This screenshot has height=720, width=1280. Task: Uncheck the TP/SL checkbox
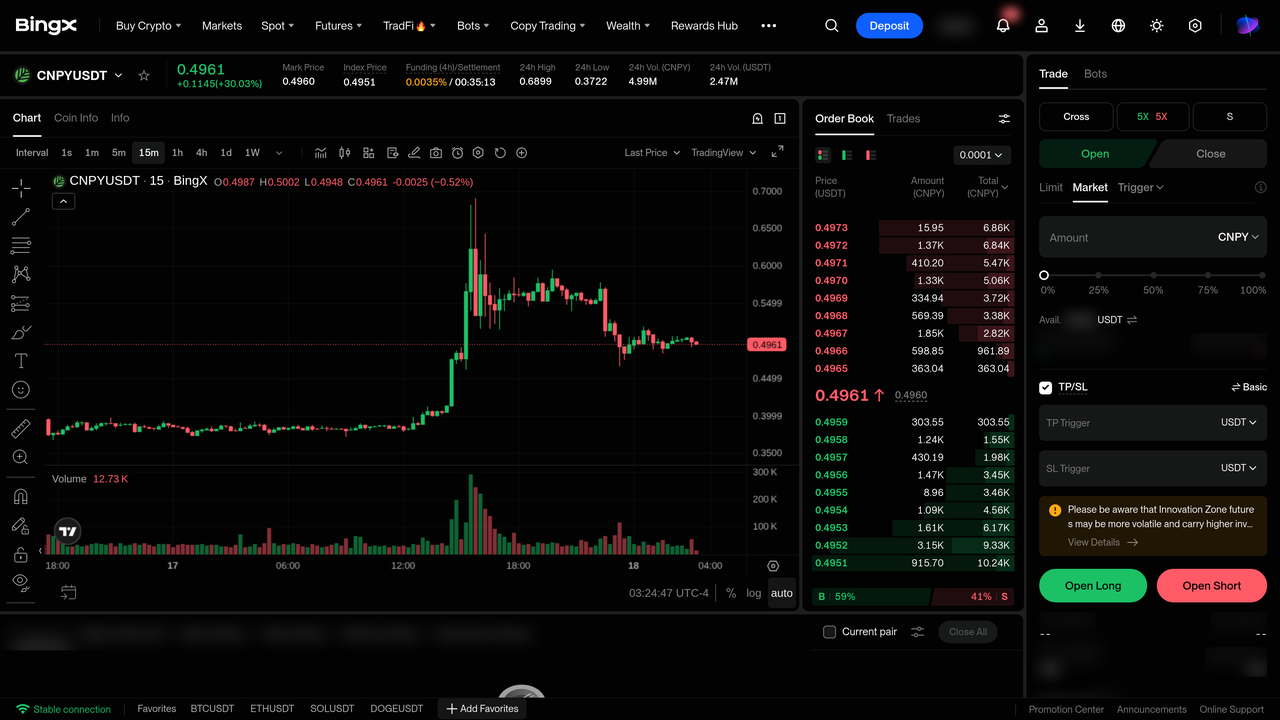coord(1046,387)
